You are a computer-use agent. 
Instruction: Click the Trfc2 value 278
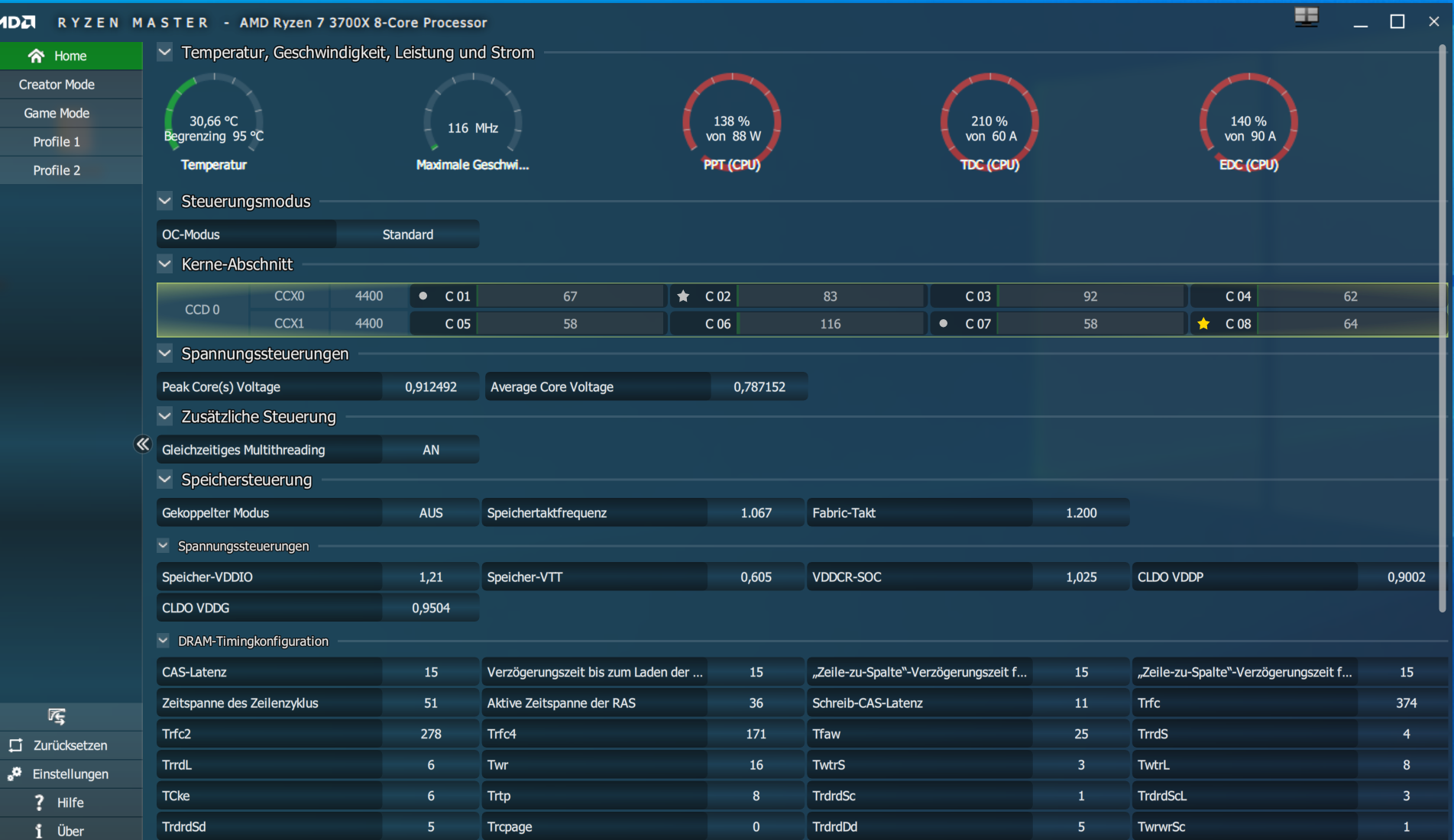[431, 734]
